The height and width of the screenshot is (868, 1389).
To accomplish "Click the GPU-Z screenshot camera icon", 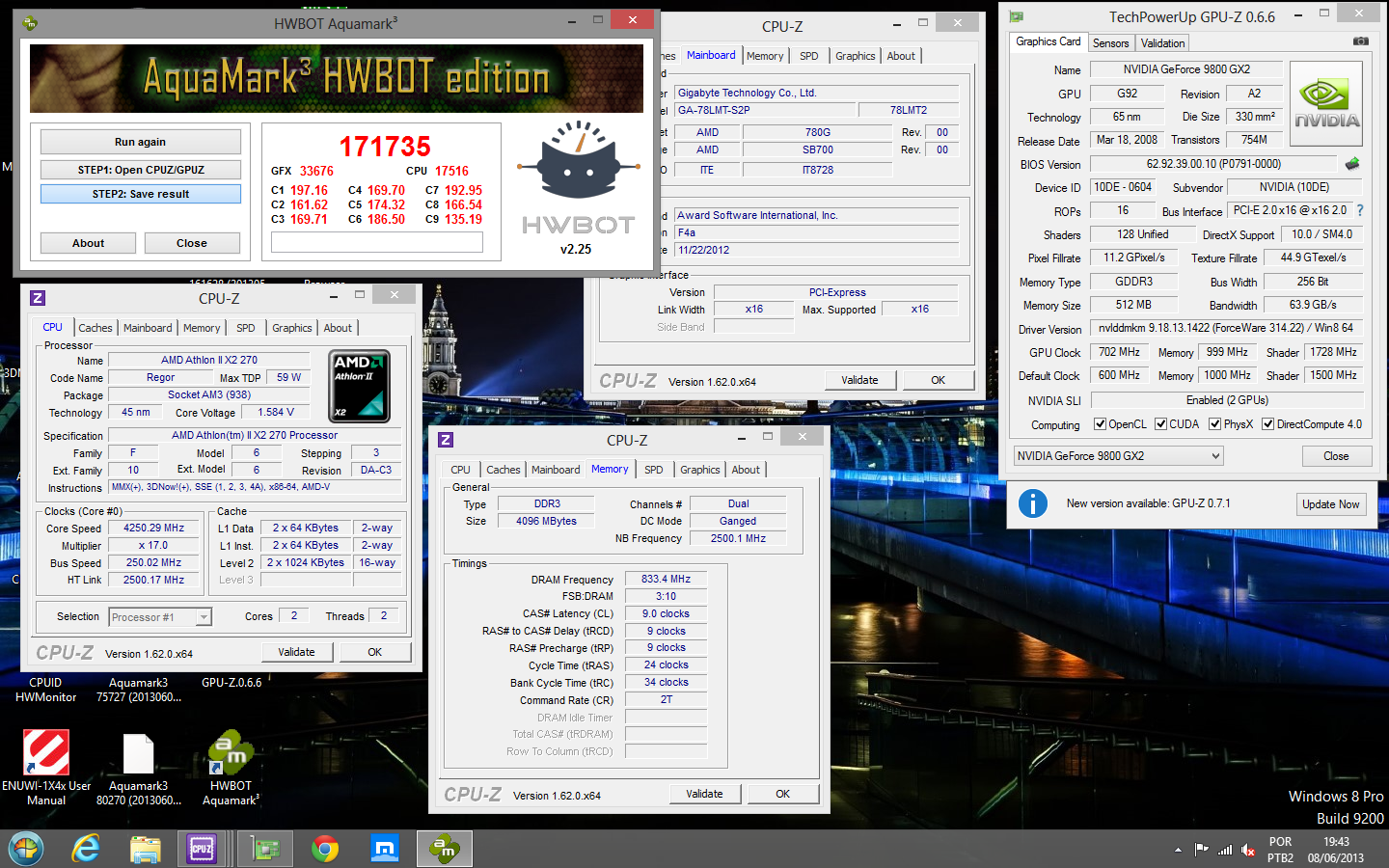I will pos(1360,41).
